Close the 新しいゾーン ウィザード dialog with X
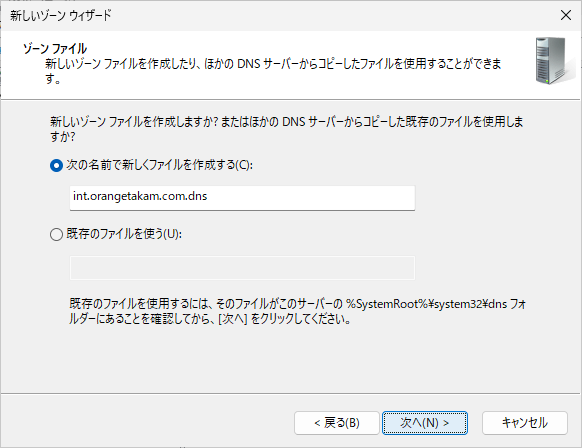Screen dimensions: 582x448 tap(566, 15)
